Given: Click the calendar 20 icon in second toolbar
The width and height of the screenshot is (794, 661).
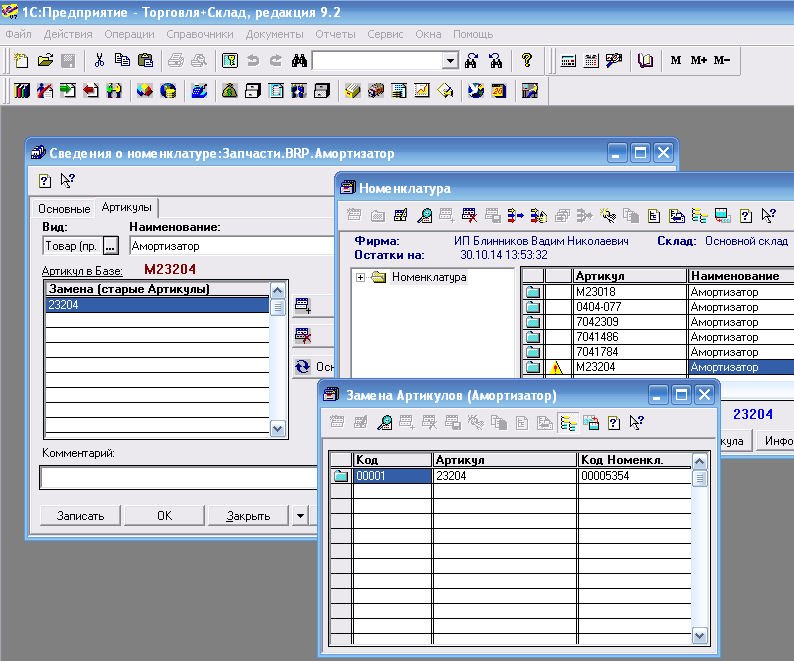Looking at the screenshot, I should [499, 91].
